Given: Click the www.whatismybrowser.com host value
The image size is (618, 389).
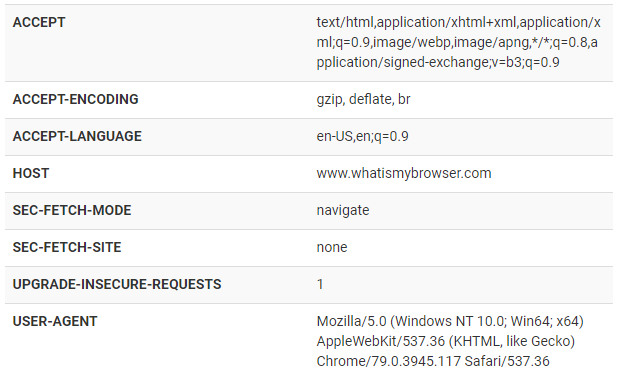Looking at the screenshot, I should tap(404, 173).
